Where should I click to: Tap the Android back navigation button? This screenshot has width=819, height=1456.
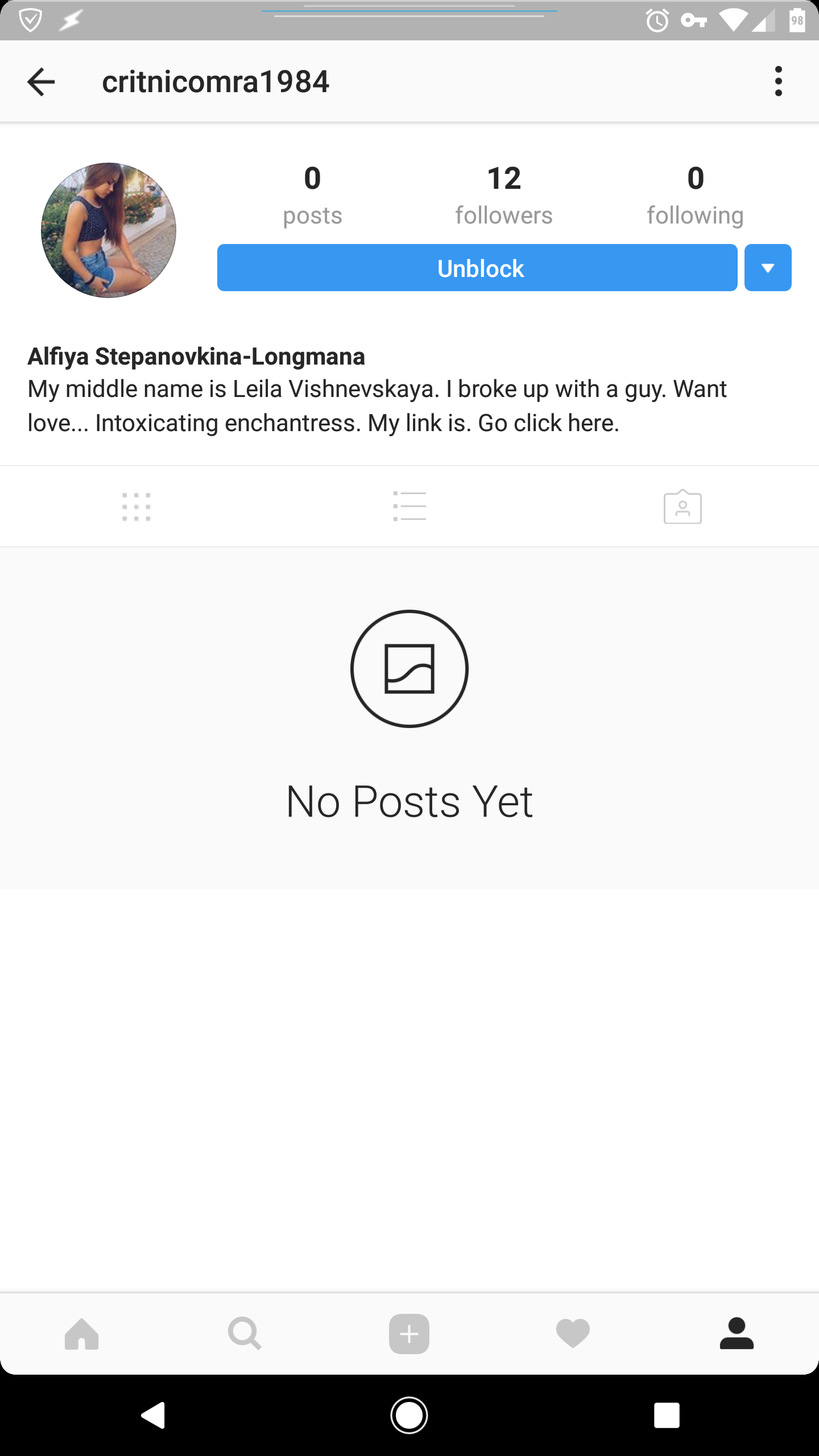click(153, 1415)
